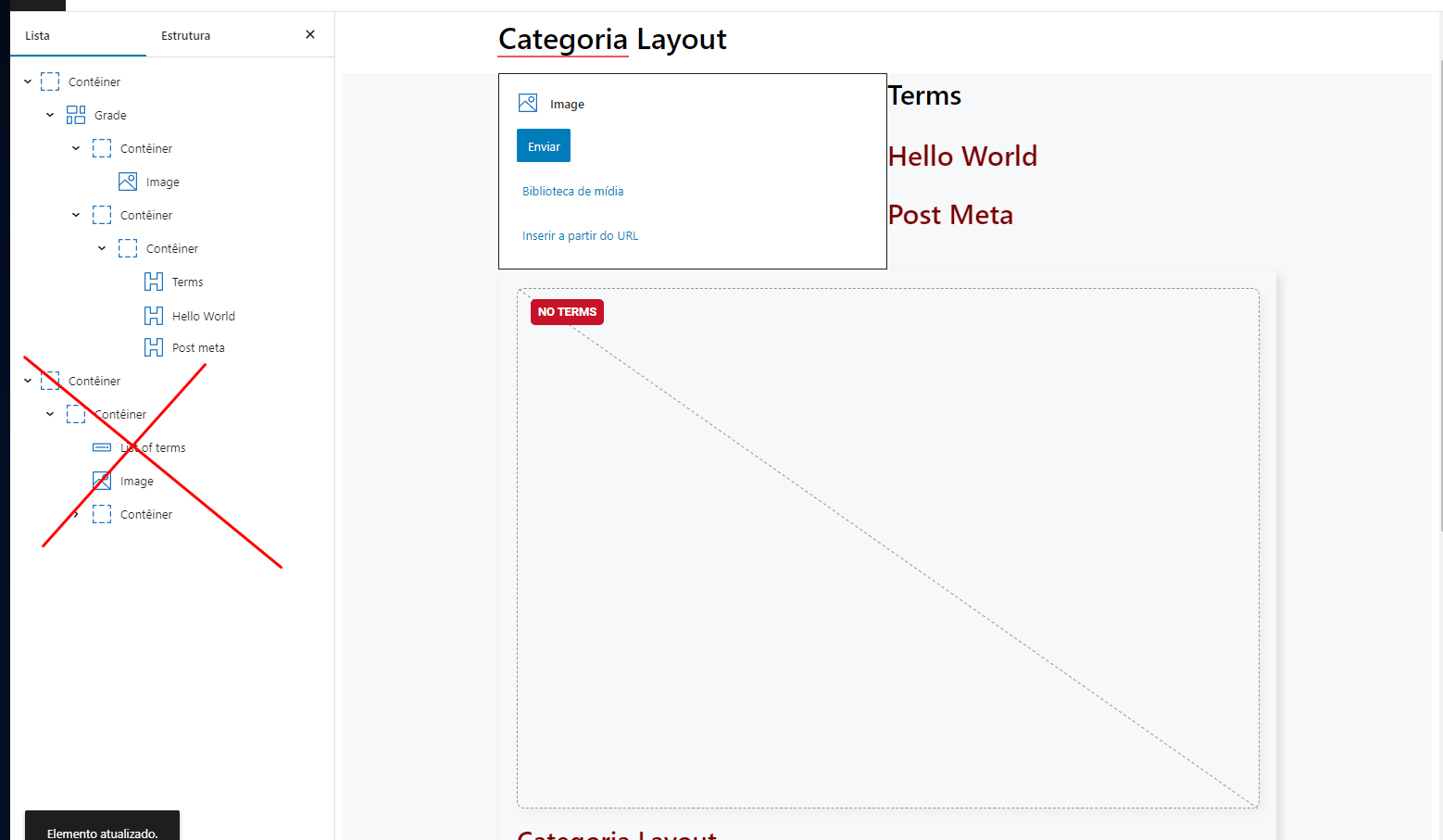
Task: Click the Elemento atualizado notification
Action: tap(102, 827)
